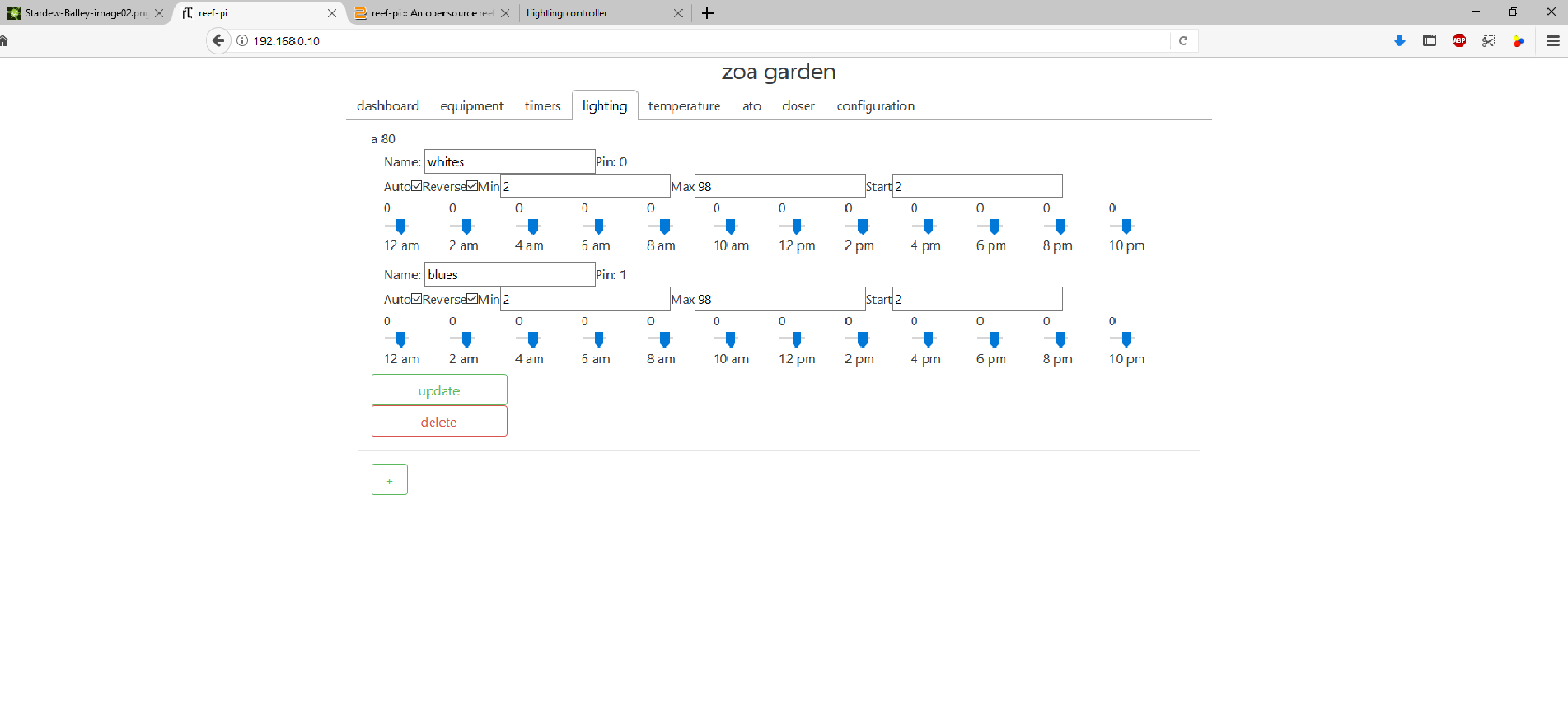Click the whites Max input field
The width and height of the screenshot is (1568, 705).
pyautogui.click(x=780, y=186)
